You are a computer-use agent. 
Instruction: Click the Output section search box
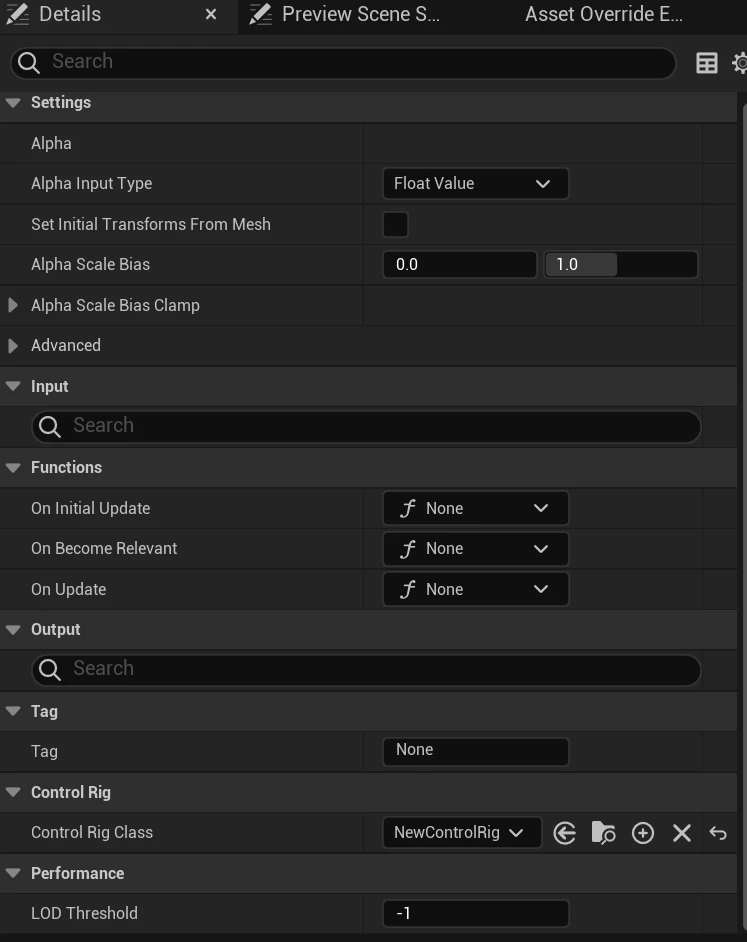(366, 670)
